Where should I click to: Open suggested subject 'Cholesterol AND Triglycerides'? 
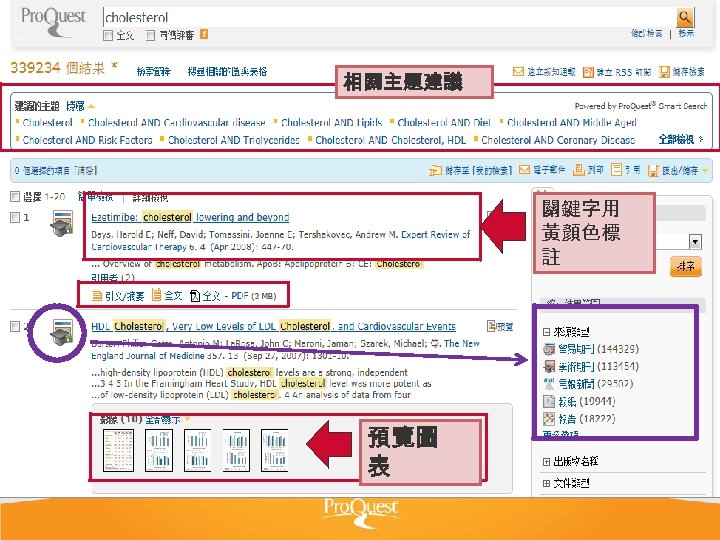[x=233, y=140]
